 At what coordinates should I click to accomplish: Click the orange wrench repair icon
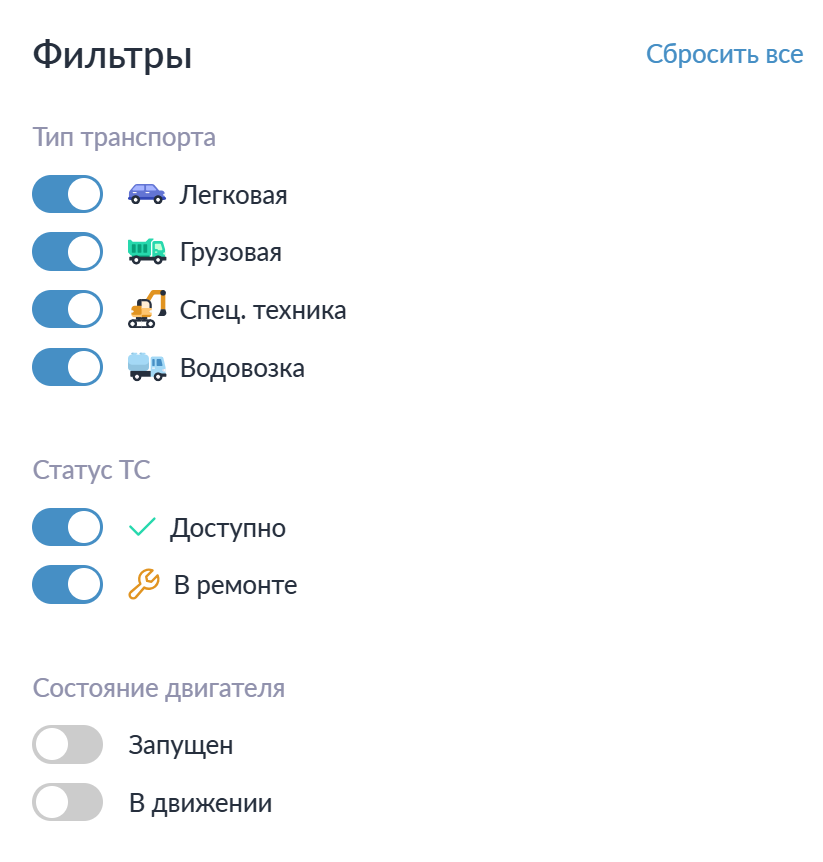click(x=144, y=584)
